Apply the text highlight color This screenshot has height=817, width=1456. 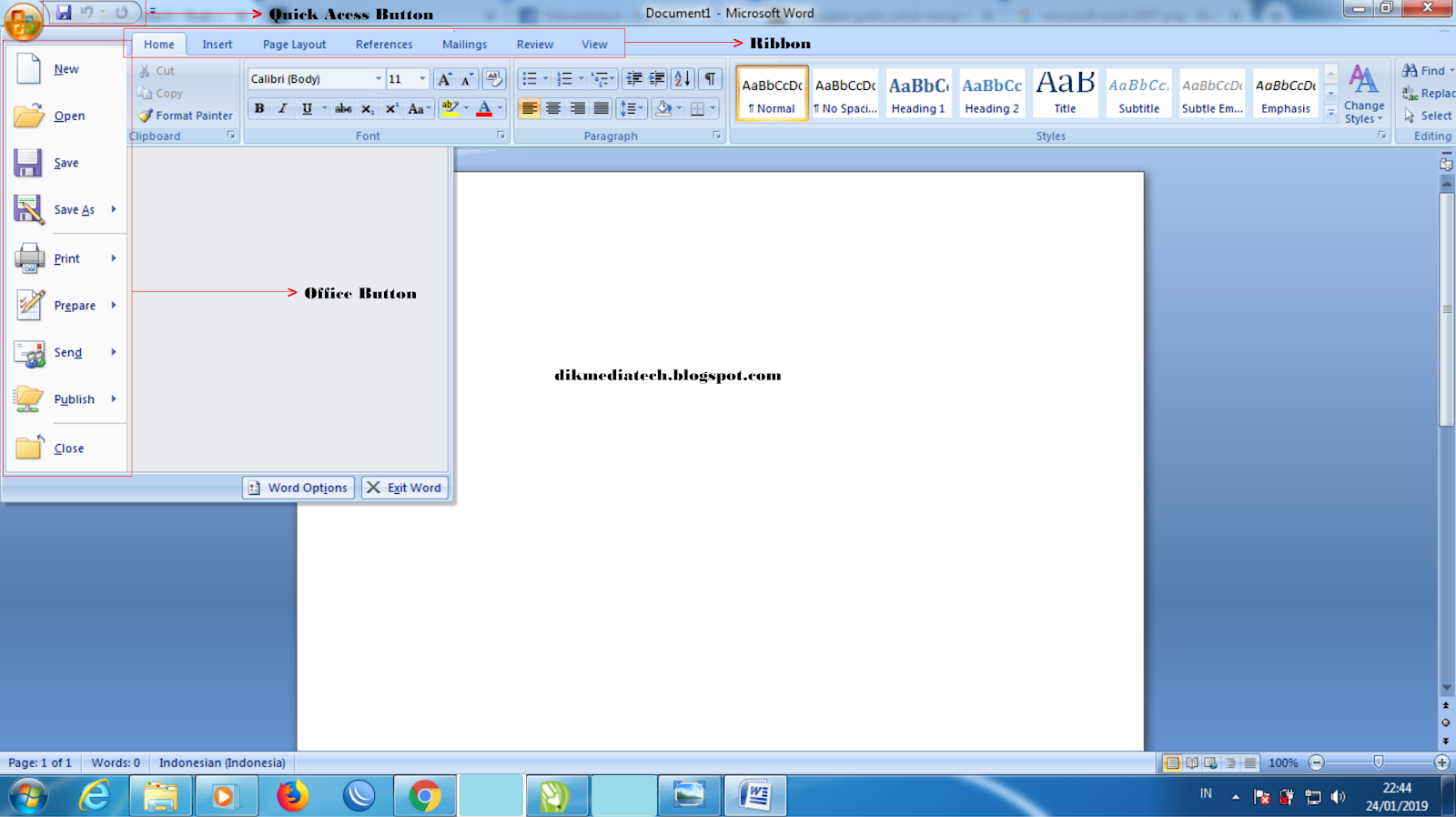click(450, 108)
